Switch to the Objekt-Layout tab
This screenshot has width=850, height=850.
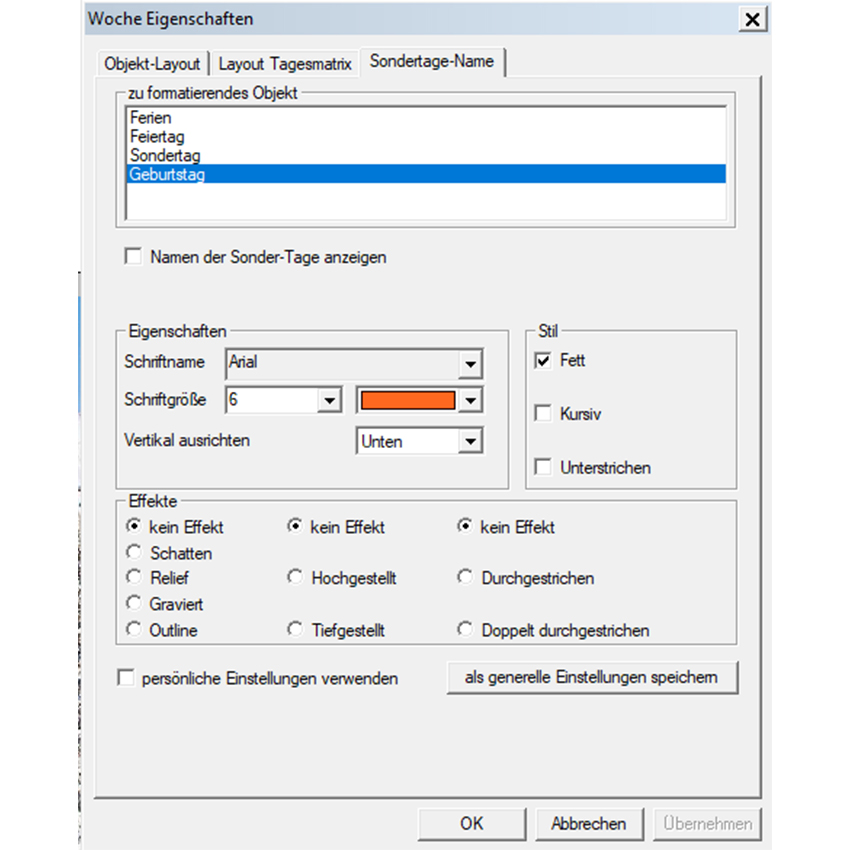(x=152, y=63)
